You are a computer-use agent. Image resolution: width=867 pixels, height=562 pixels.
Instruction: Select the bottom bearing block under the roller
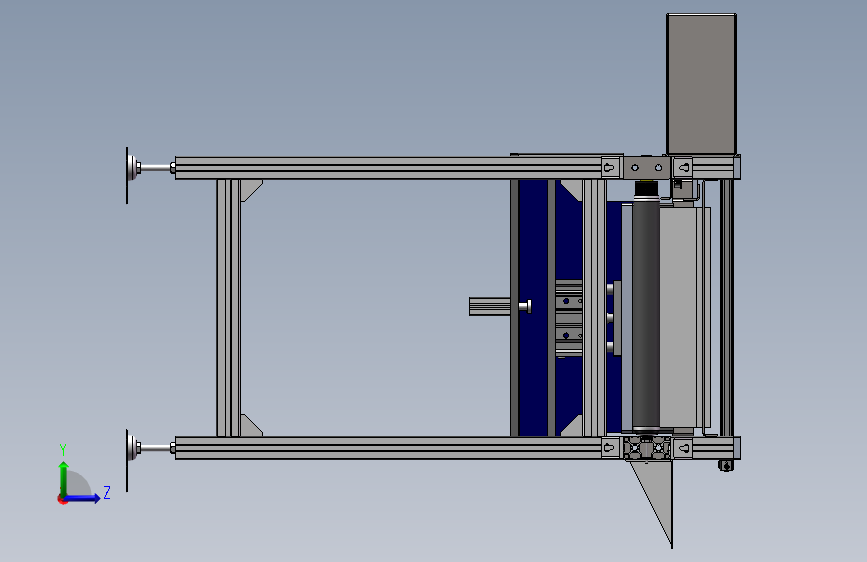[646, 448]
